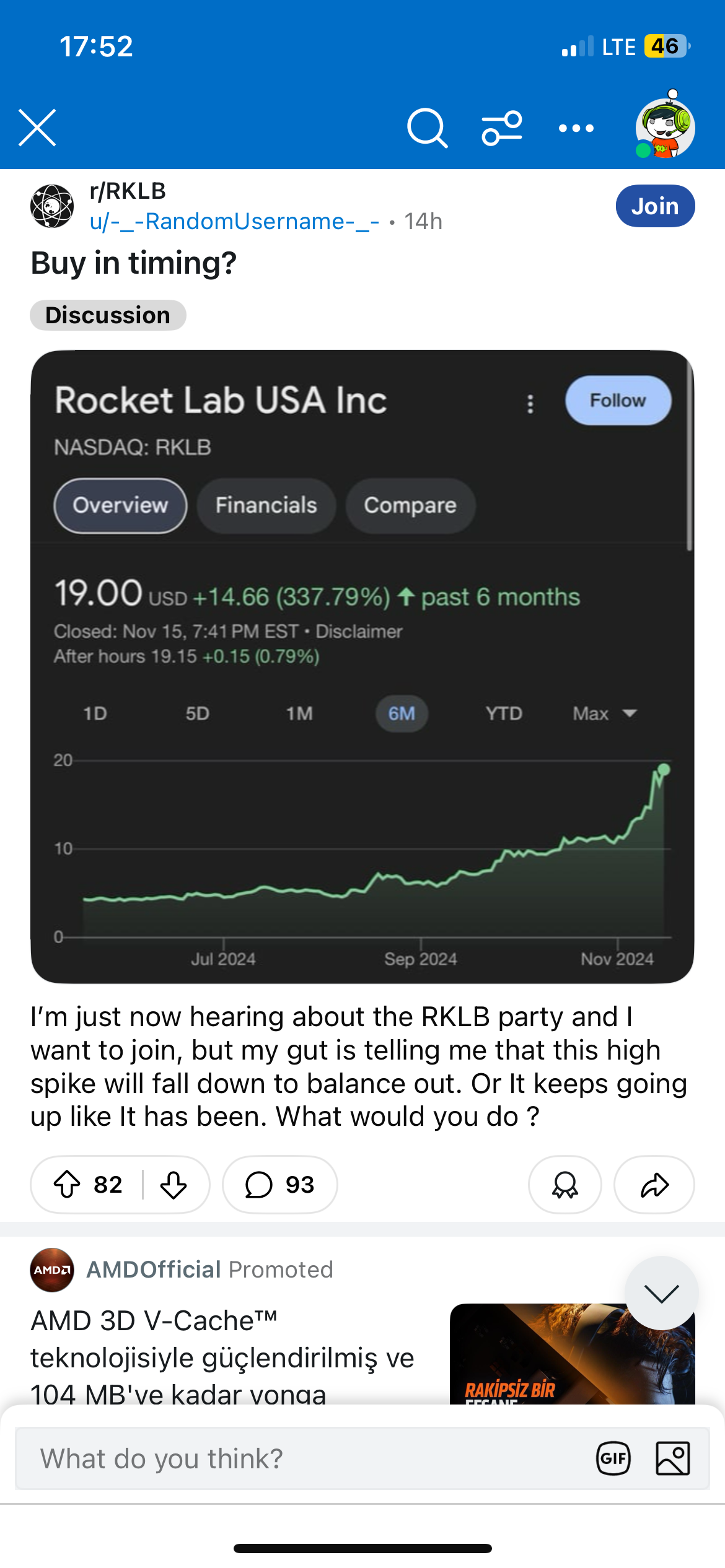725x1568 pixels.
Task: Attach a GIF to the comment
Action: point(613,1458)
